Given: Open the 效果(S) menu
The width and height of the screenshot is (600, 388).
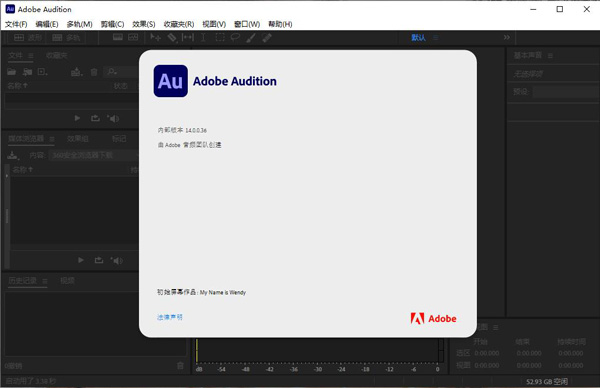Looking at the screenshot, I should [143, 24].
